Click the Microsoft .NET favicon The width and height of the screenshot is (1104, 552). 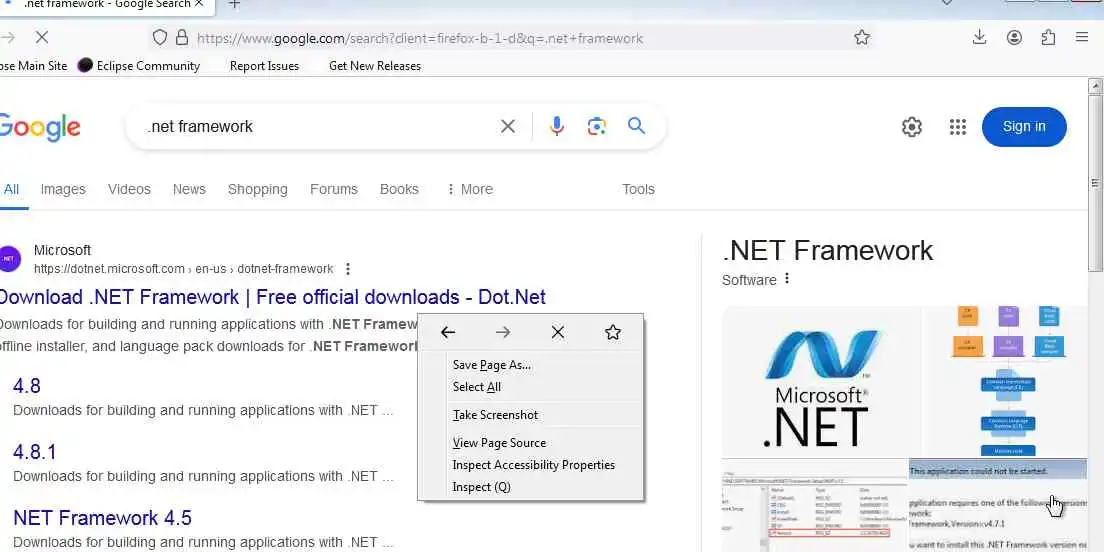click(8, 258)
